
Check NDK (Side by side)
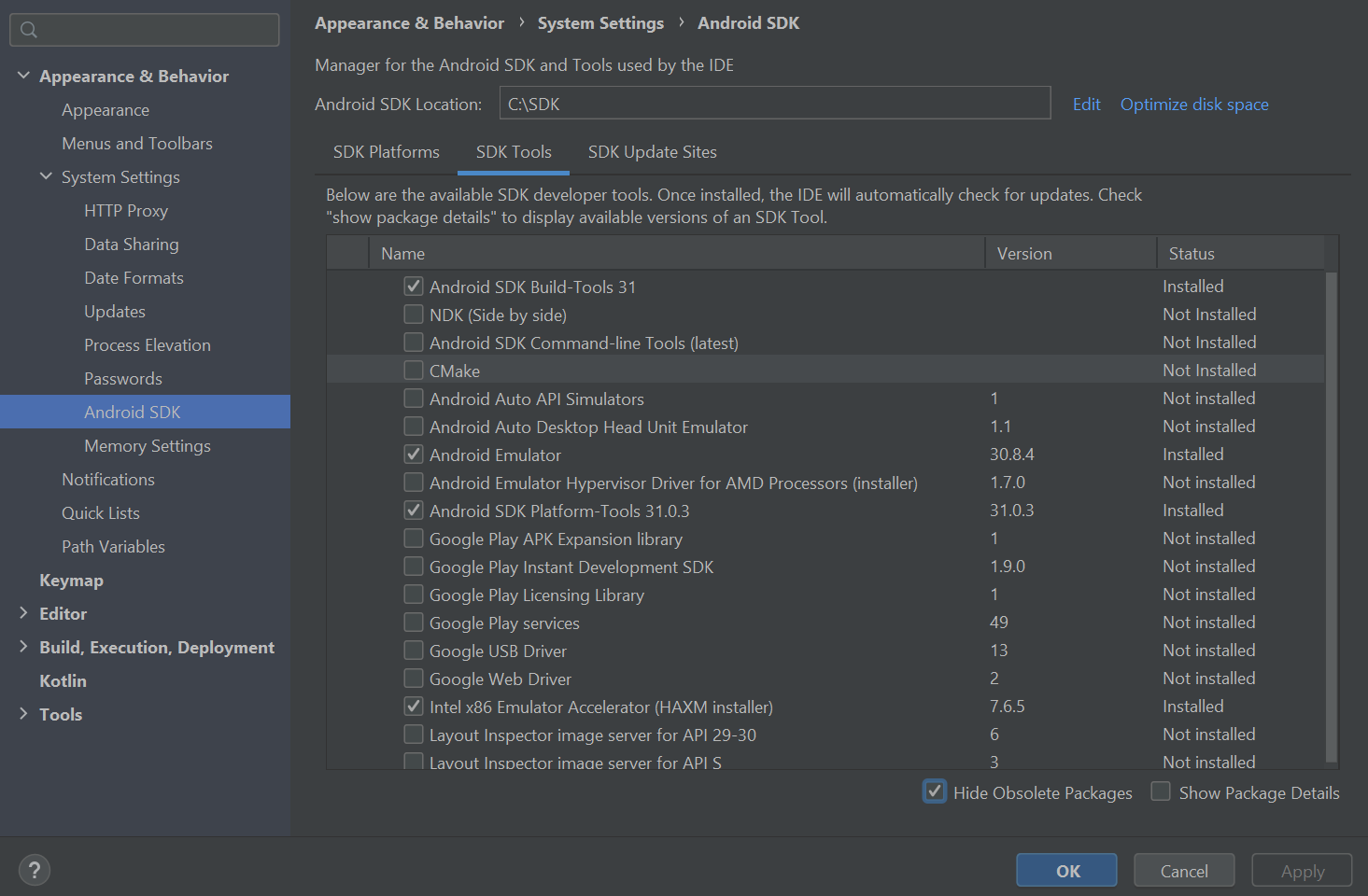click(414, 315)
